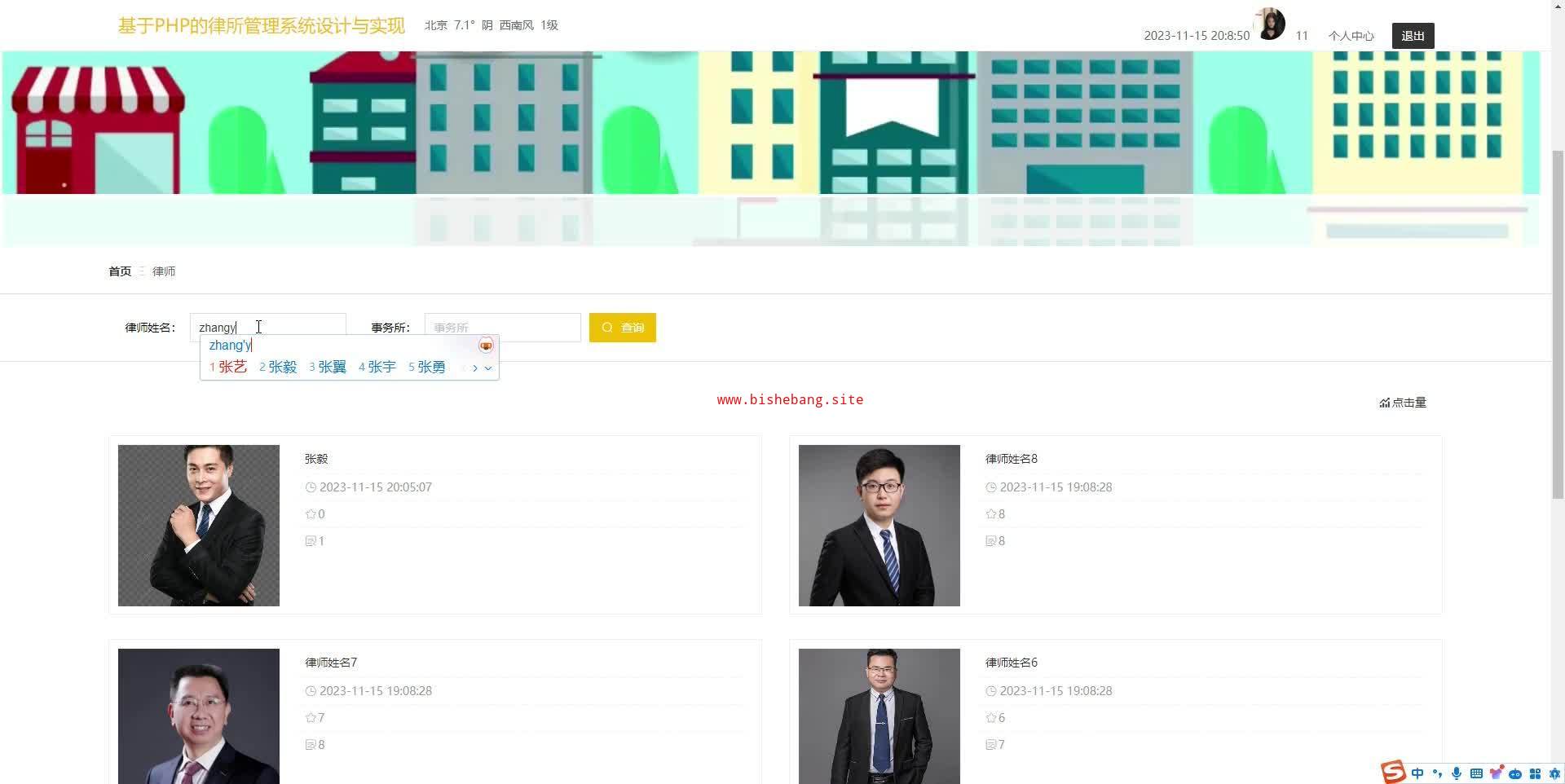Image resolution: width=1565 pixels, height=784 pixels.
Task: Click the Sogou input method logo
Action: tap(1393, 772)
